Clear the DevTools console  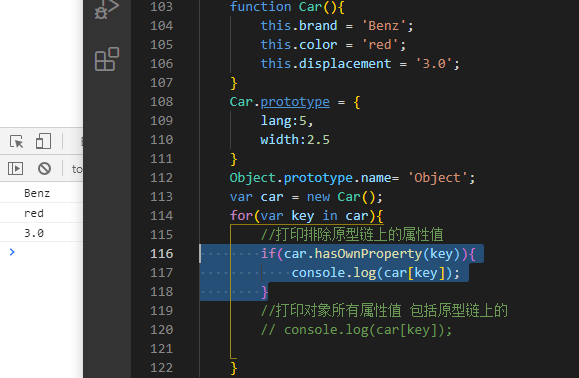pos(44,169)
